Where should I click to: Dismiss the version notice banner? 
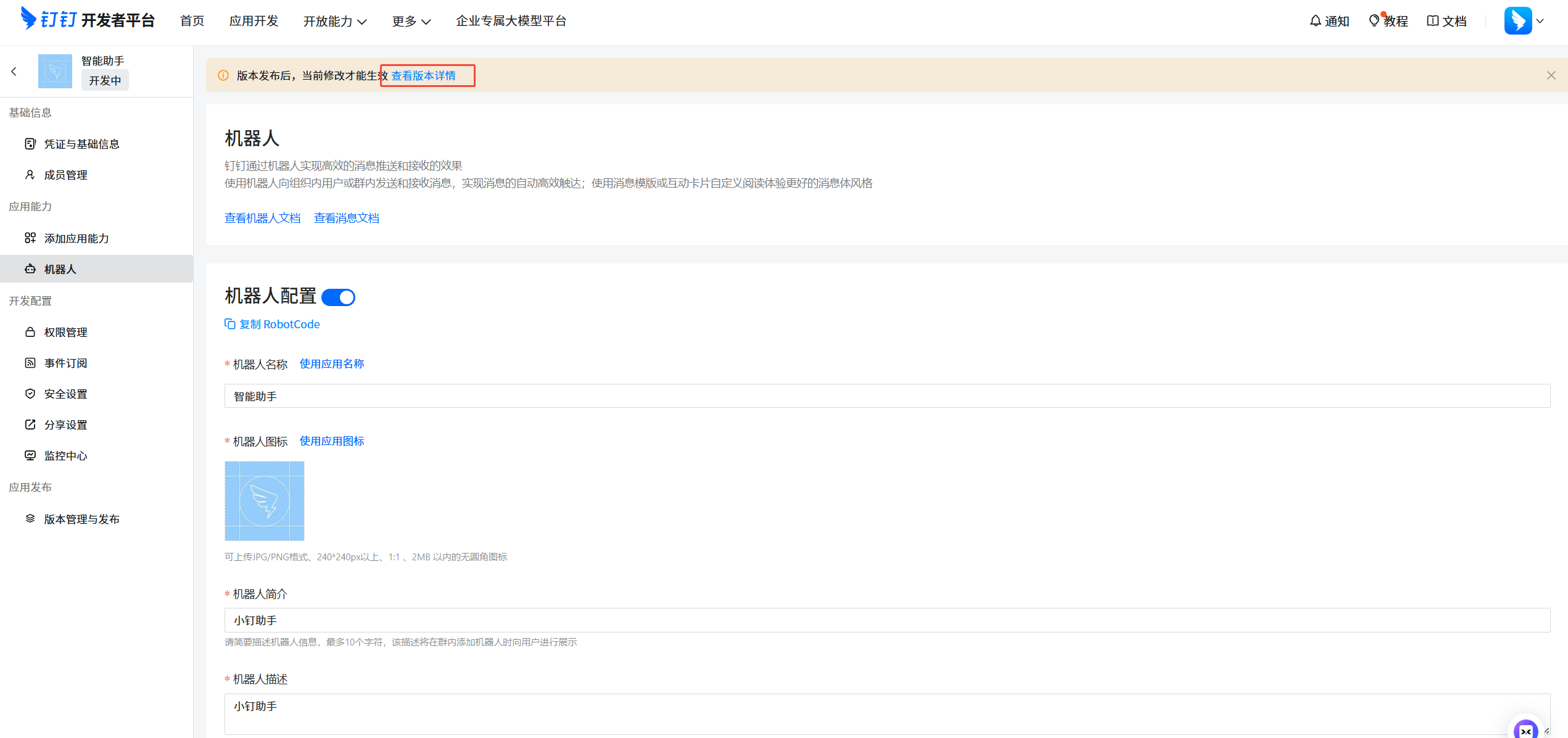[x=1551, y=75]
